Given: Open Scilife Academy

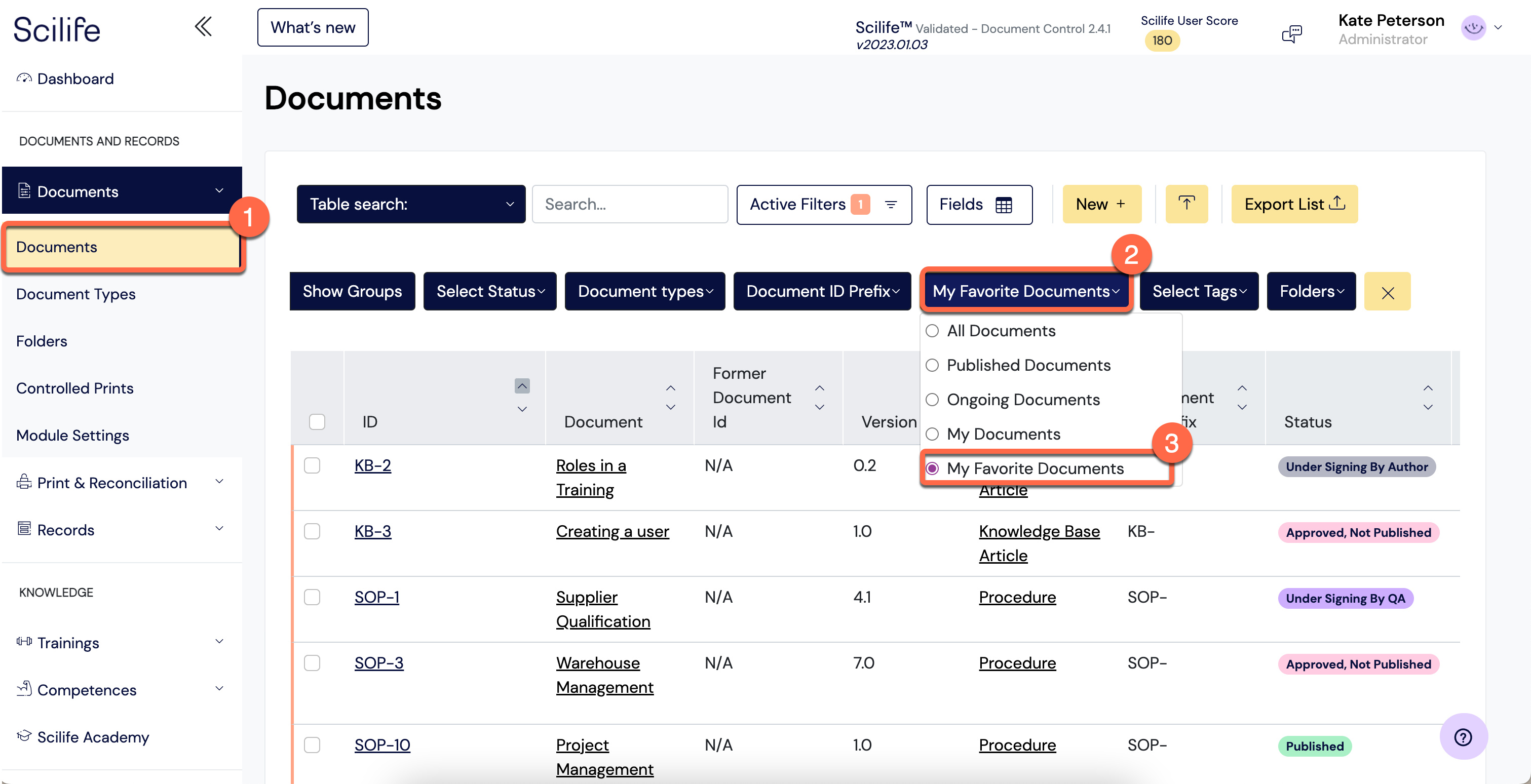Looking at the screenshot, I should click(x=93, y=737).
